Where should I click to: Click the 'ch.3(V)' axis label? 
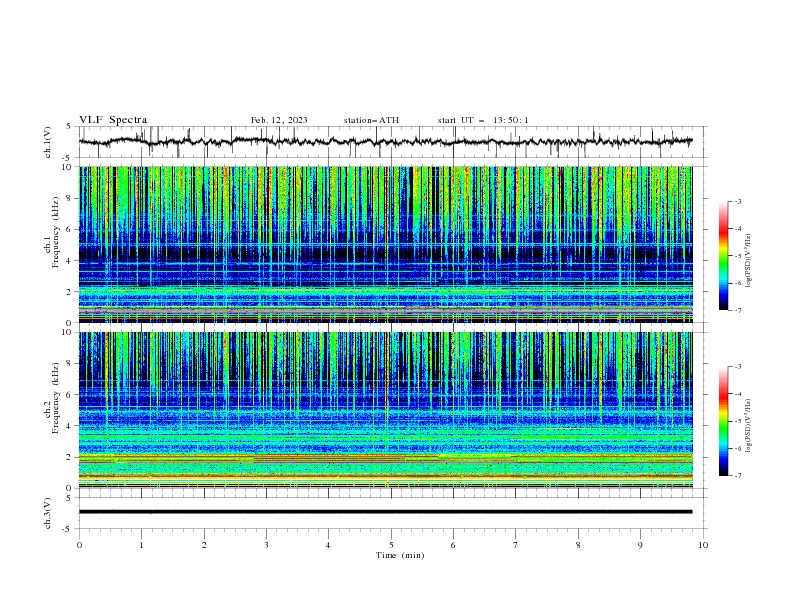(48, 513)
